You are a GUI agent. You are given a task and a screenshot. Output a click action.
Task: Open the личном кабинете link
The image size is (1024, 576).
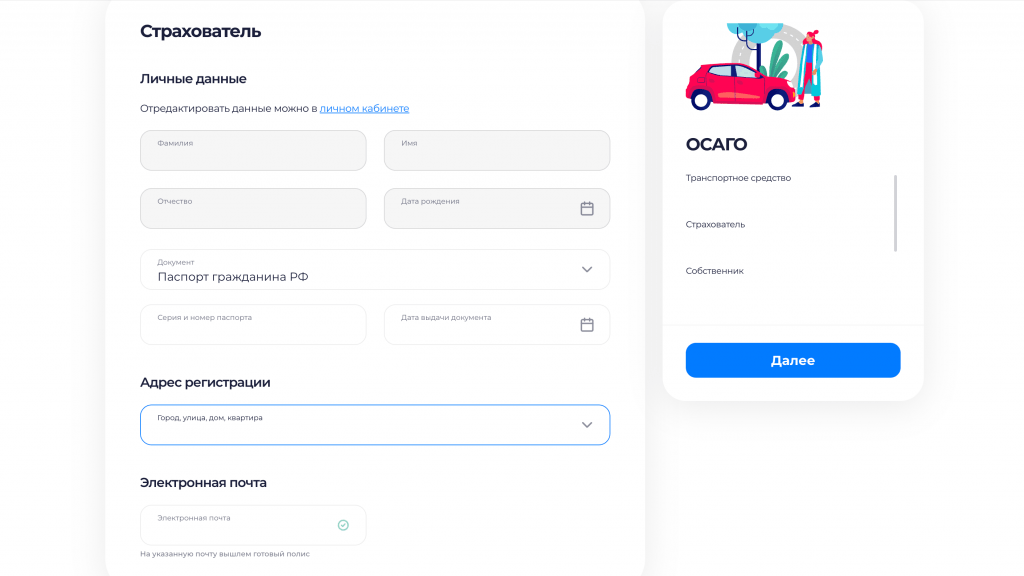(x=364, y=108)
